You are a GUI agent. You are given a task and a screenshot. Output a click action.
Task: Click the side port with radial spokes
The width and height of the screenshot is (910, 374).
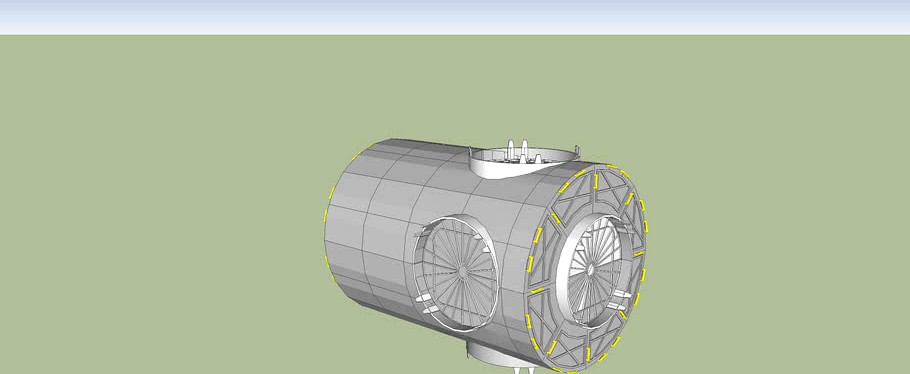457,272
